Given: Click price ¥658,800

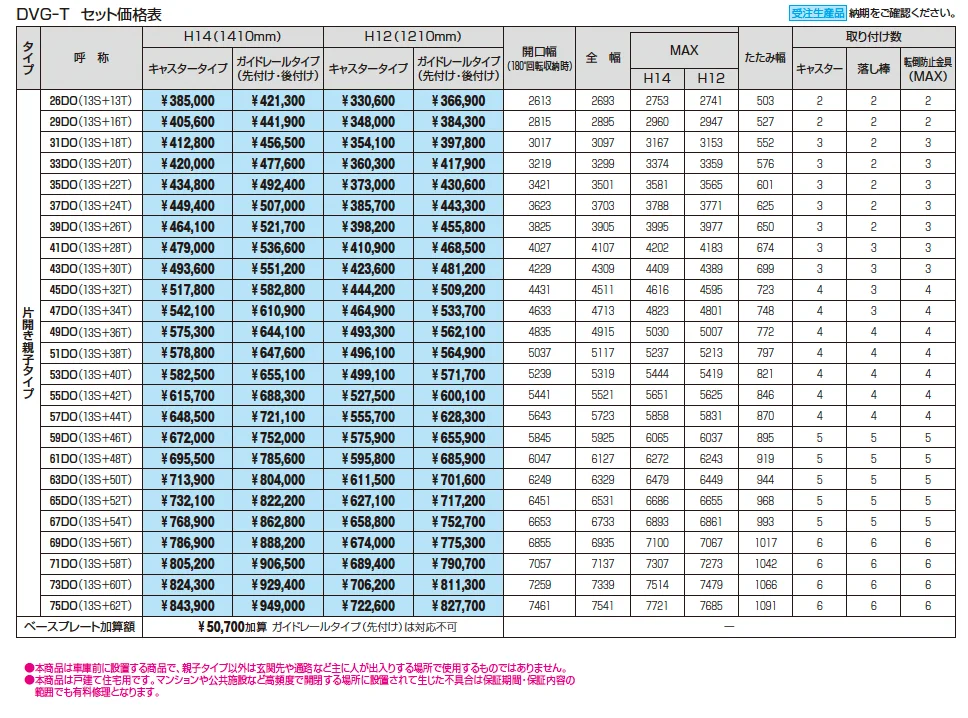Looking at the screenshot, I should tap(368, 522).
